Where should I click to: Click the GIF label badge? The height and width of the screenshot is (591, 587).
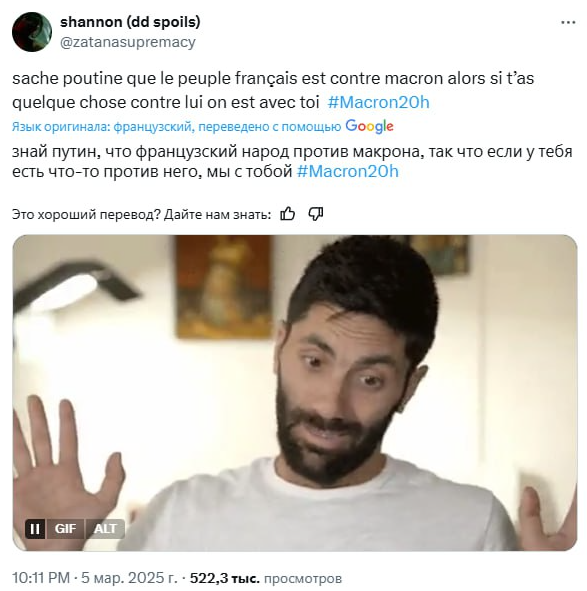[65, 529]
